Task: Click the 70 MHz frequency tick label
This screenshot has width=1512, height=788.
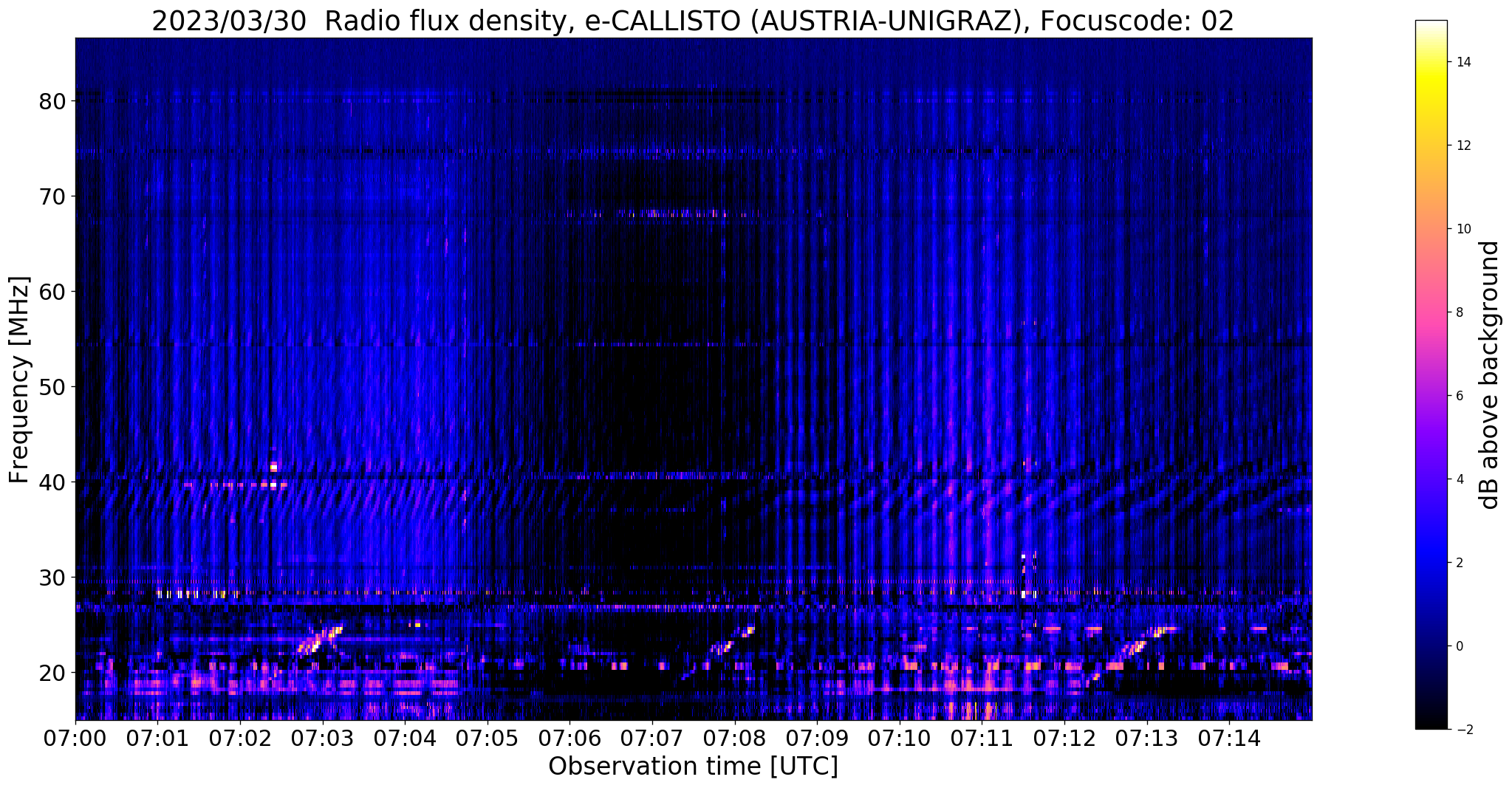Action: pos(52,196)
